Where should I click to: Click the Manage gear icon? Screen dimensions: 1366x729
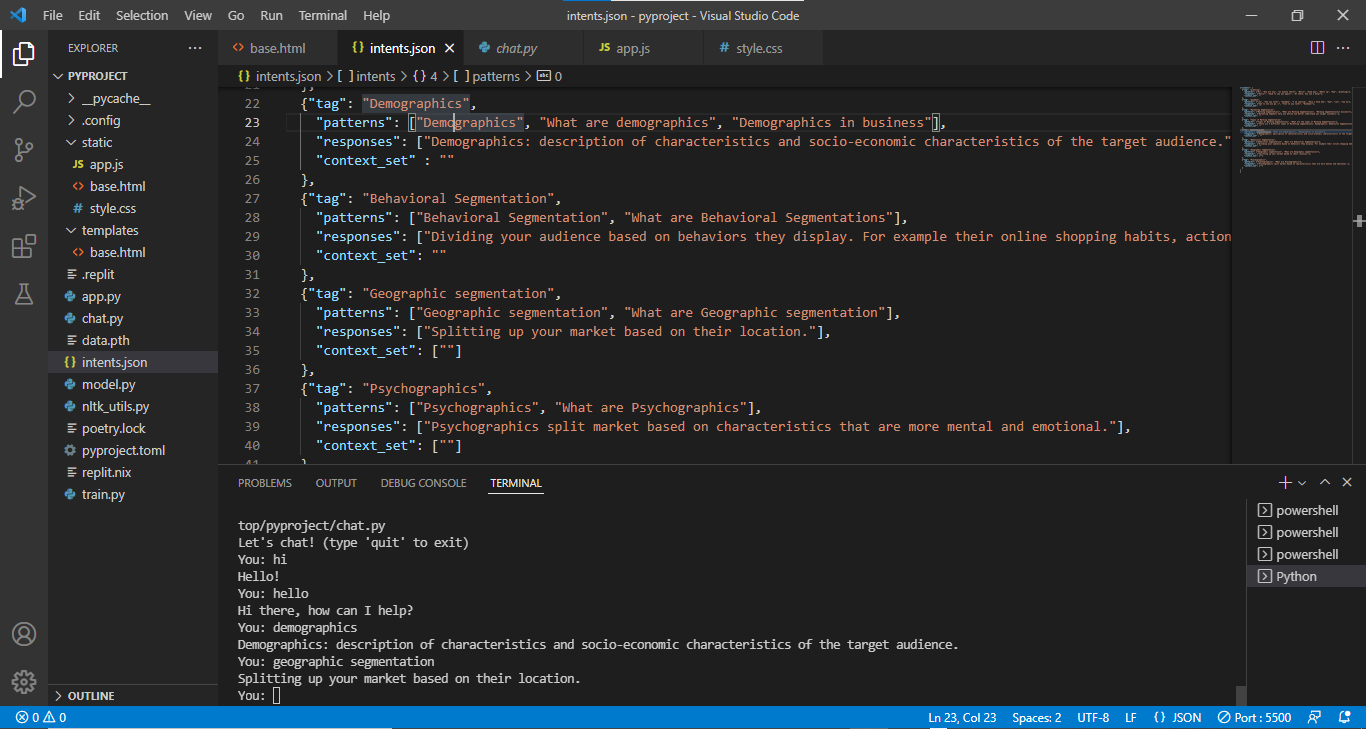pyautogui.click(x=24, y=682)
